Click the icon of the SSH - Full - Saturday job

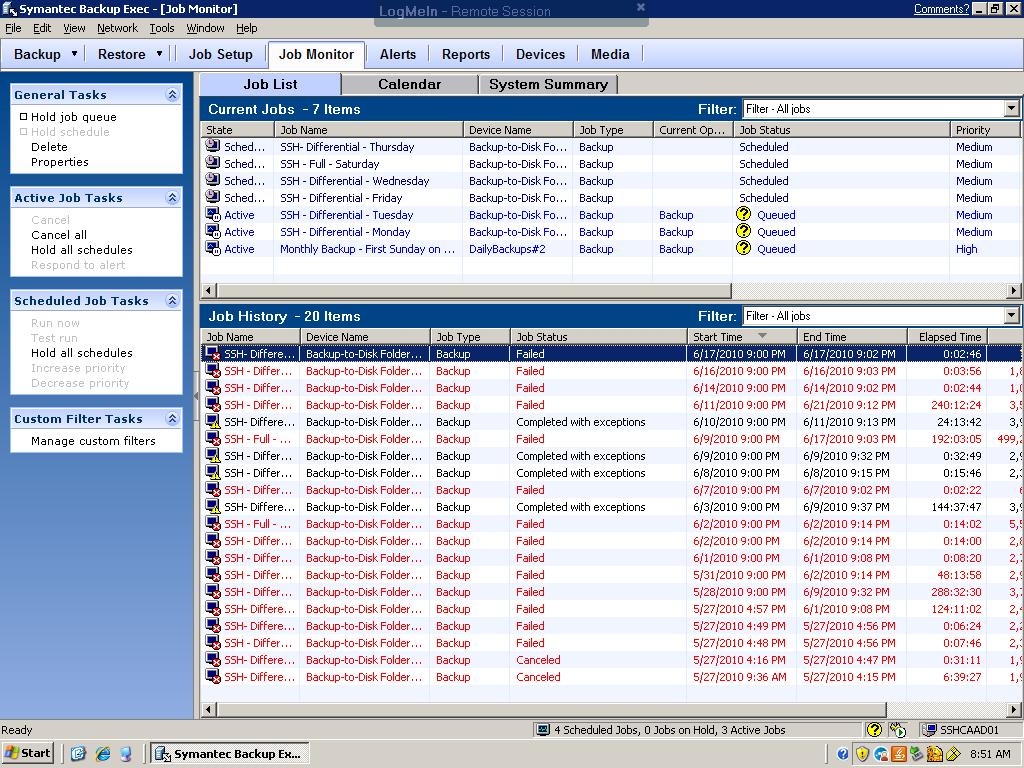(x=212, y=163)
